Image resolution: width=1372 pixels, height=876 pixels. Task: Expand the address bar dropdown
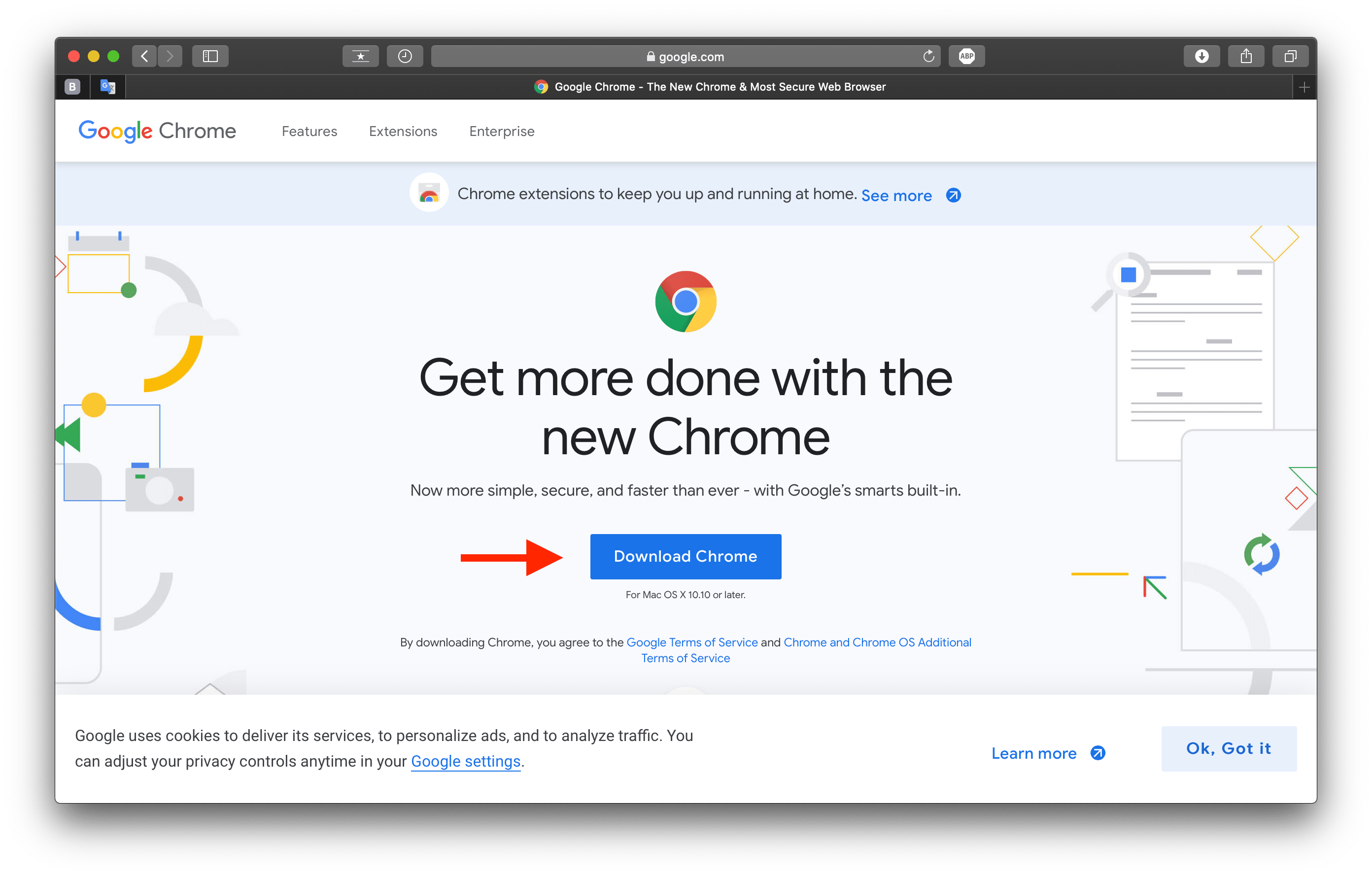click(686, 56)
